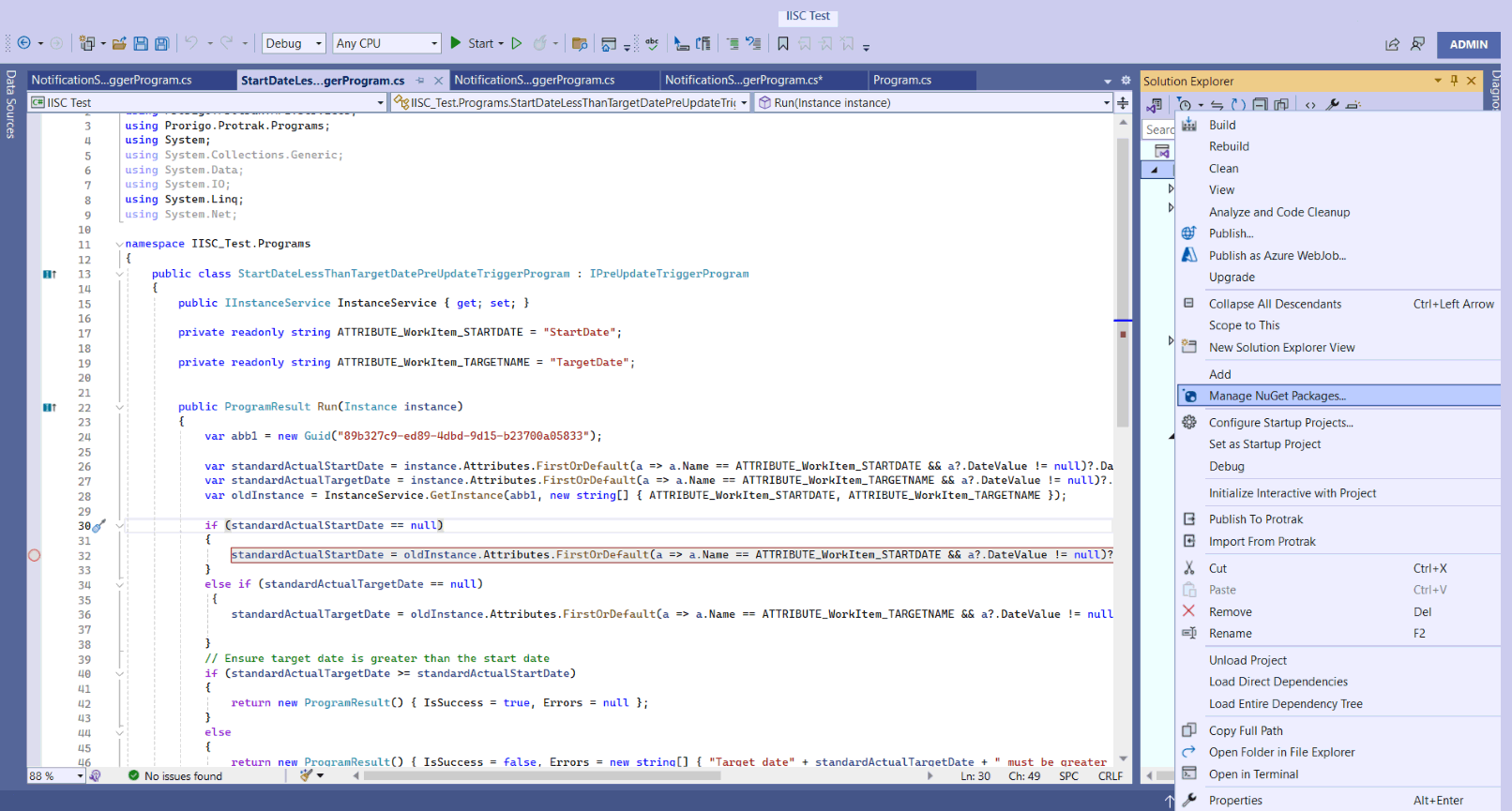
Task: Click Collapse All icon in Solution Explorer
Action: tap(1261, 105)
